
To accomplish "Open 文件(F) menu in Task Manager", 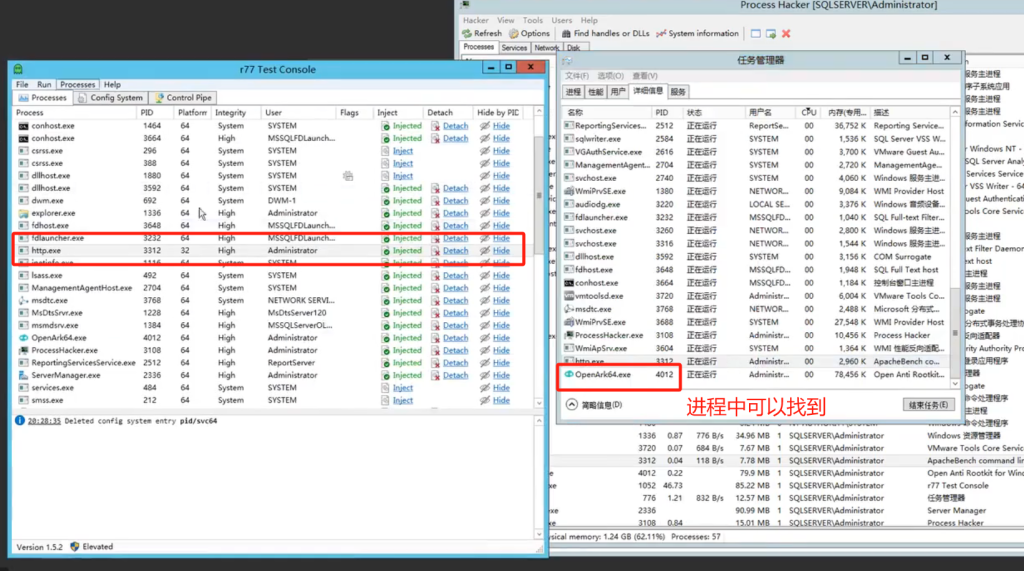I will (577, 76).
